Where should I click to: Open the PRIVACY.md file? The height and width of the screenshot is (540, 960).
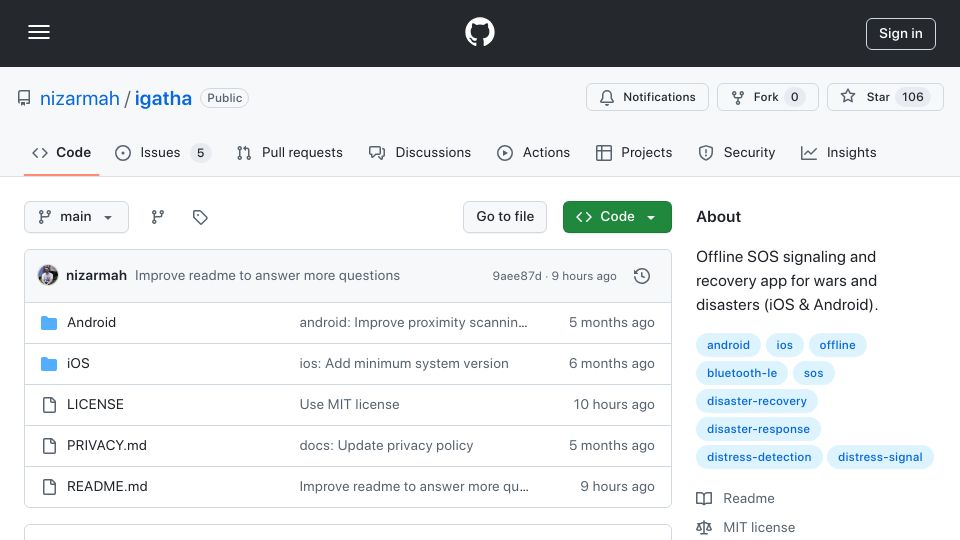click(x=107, y=446)
